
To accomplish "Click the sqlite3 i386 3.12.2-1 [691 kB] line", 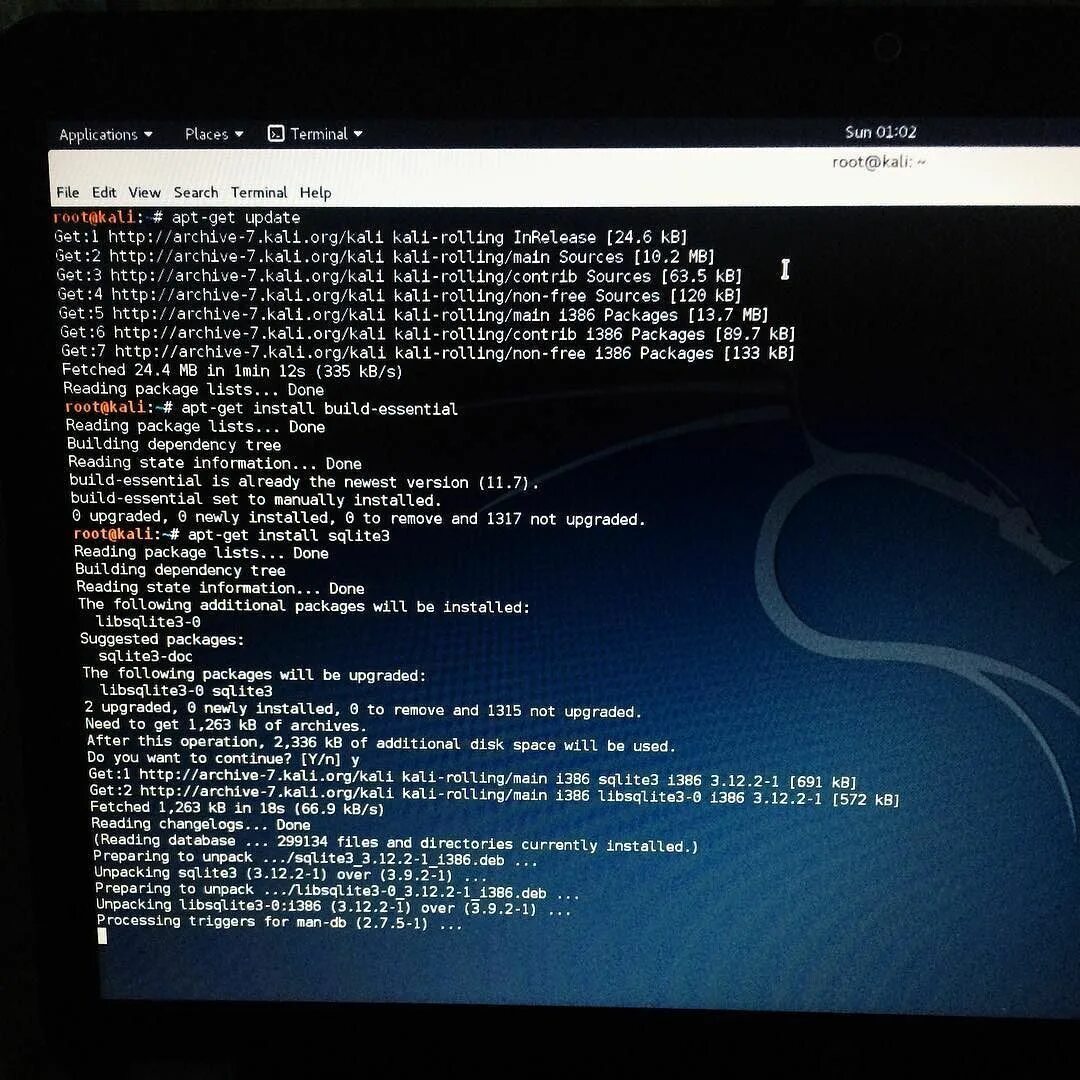I will click(x=472, y=778).
